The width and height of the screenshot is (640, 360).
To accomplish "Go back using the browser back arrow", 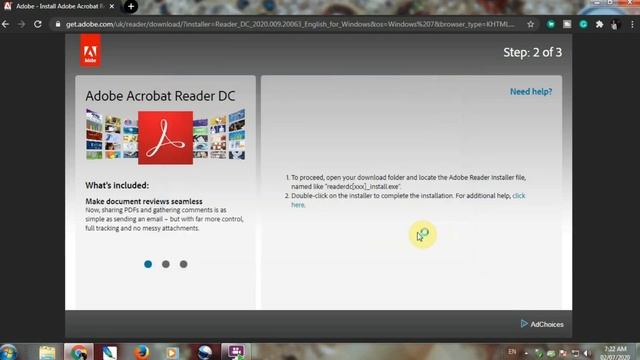I will (x=6, y=24).
